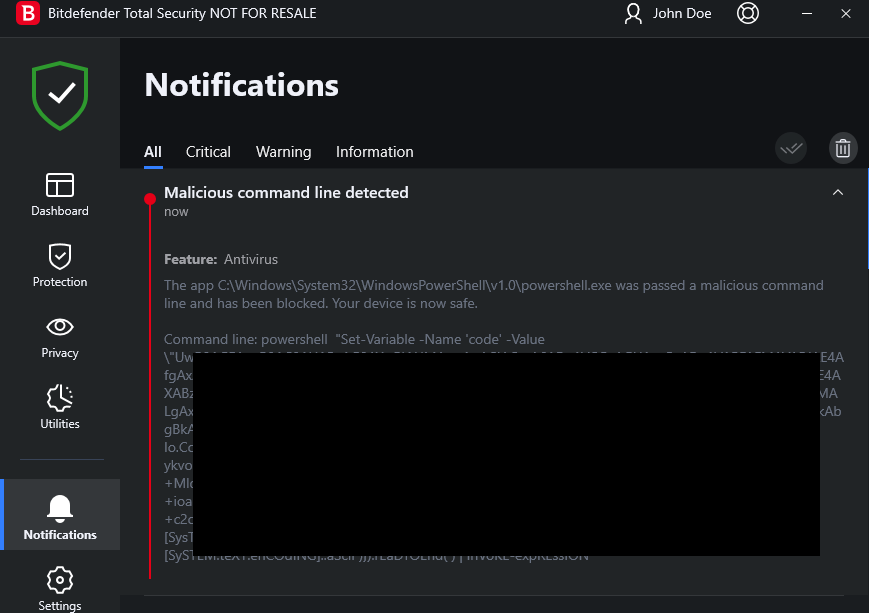Open the Dashboard sidebar icon

[x=60, y=187]
